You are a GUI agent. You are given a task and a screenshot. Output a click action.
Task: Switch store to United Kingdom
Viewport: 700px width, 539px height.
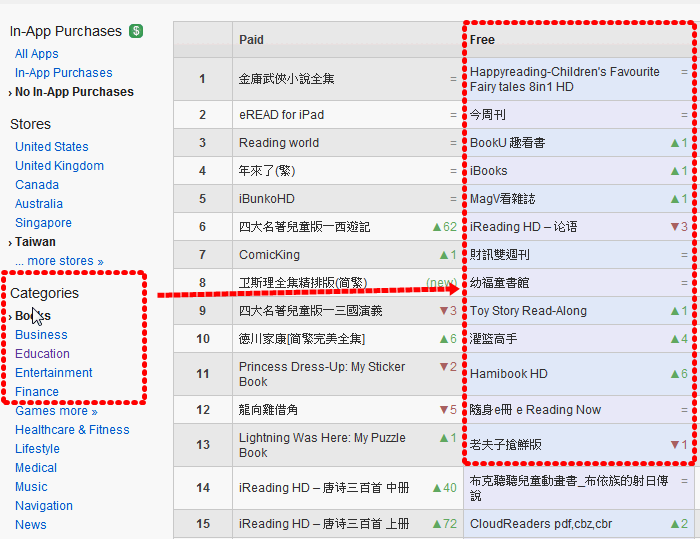coord(59,166)
